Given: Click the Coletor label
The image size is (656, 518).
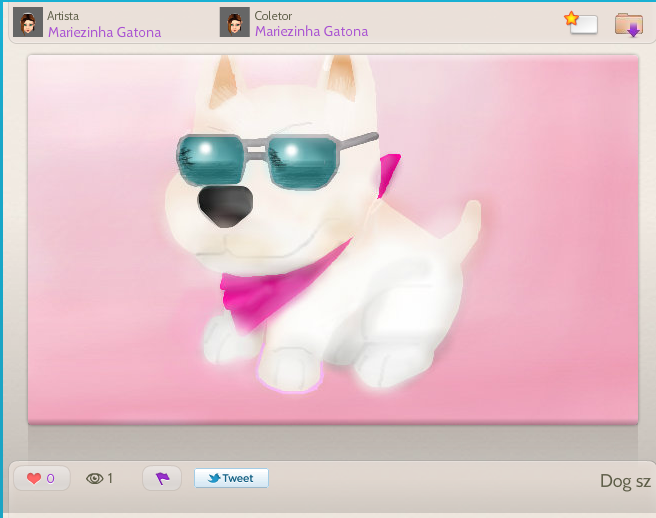Looking at the screenshot, I should pyautogui.click(x=273, y=16).
